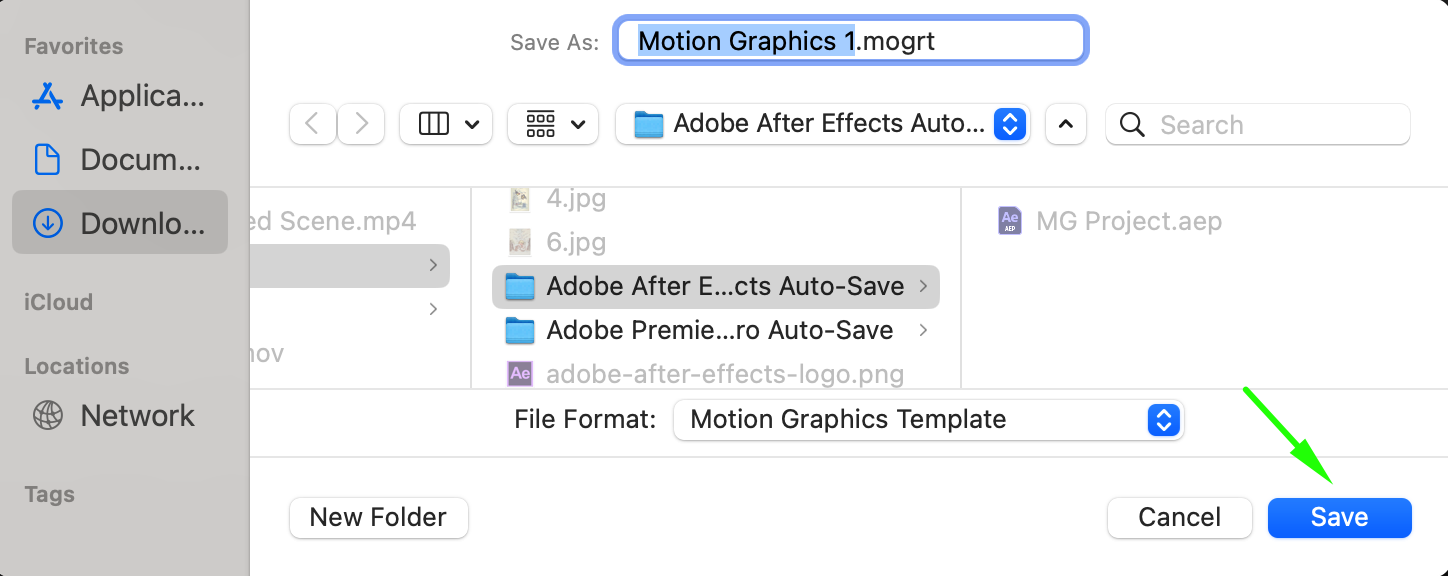Open the File Format dropdown
Screen dimensions: 1448x576
pyautogui.click(x=928, y=420)
